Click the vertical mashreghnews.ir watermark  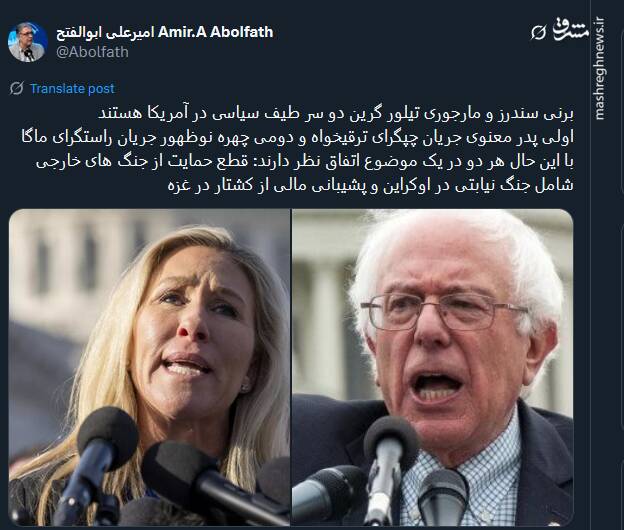point(600,68)
